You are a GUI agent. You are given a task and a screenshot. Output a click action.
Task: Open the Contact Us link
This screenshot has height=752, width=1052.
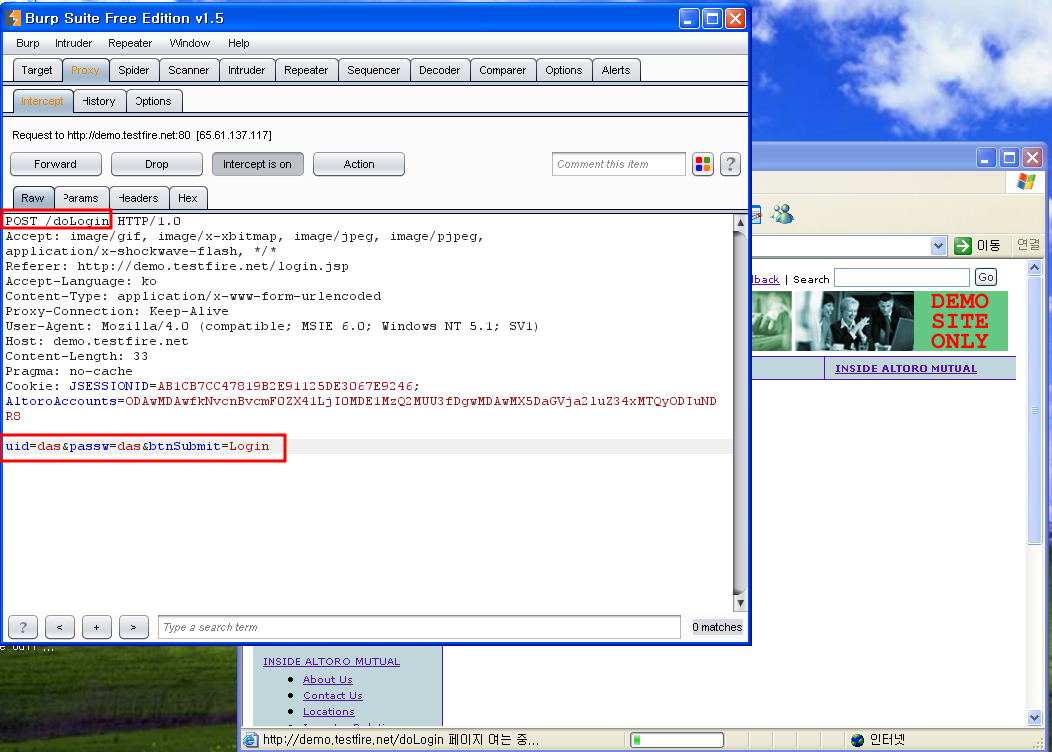click(333, 696)
